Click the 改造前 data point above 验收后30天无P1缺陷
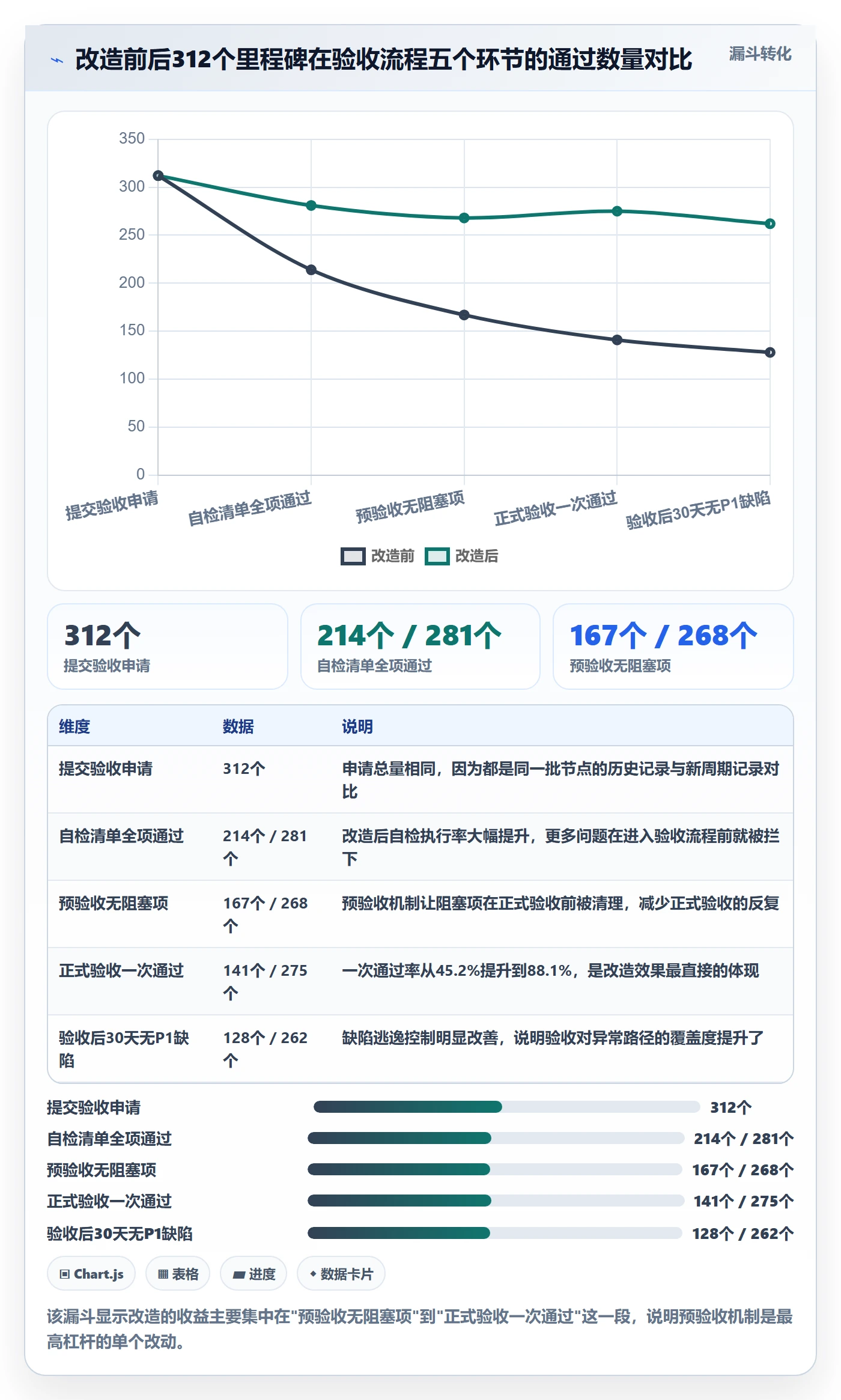The image size is (841, 1400). click(770, 353)
